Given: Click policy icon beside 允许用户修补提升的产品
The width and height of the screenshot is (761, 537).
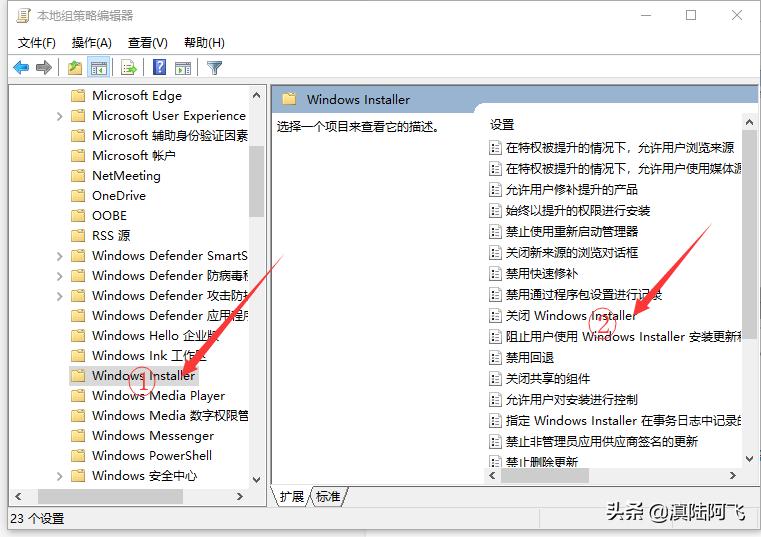Looking at the screenshot, I should point(495,190).
